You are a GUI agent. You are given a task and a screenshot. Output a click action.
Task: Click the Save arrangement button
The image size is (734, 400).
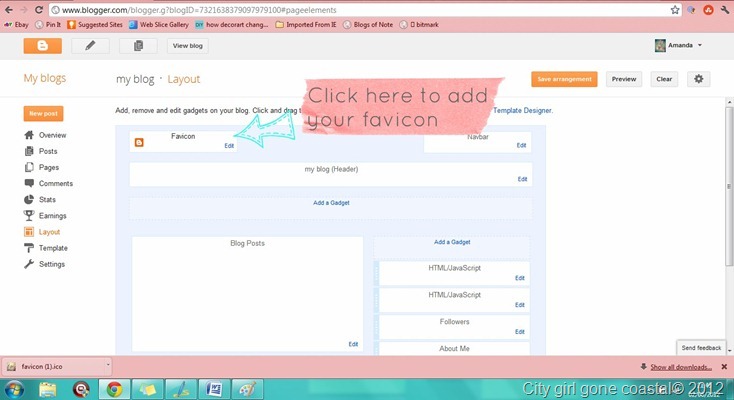(x=564, y=79)
